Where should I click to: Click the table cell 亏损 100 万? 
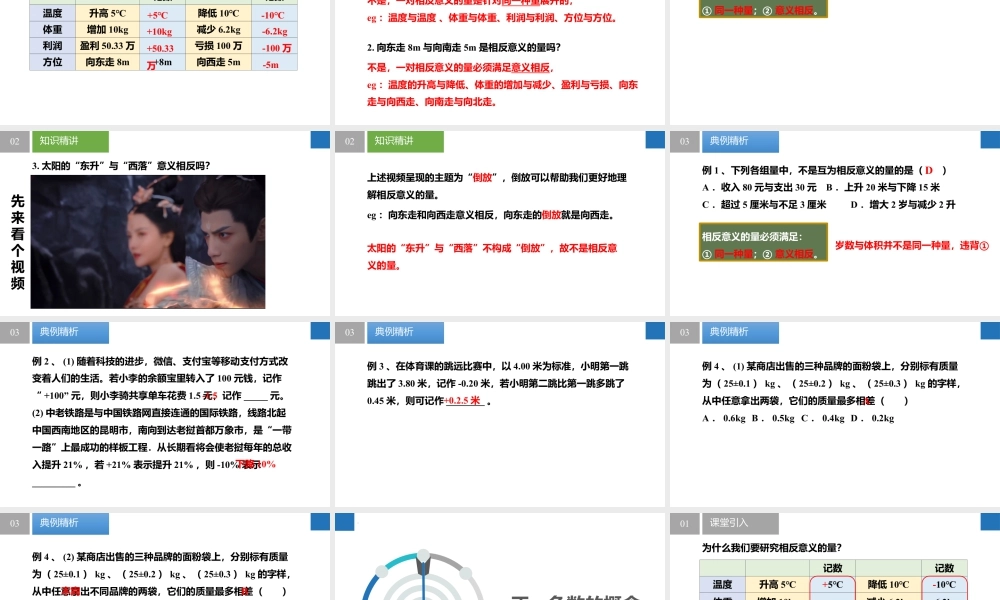click(x=219, y=46)
